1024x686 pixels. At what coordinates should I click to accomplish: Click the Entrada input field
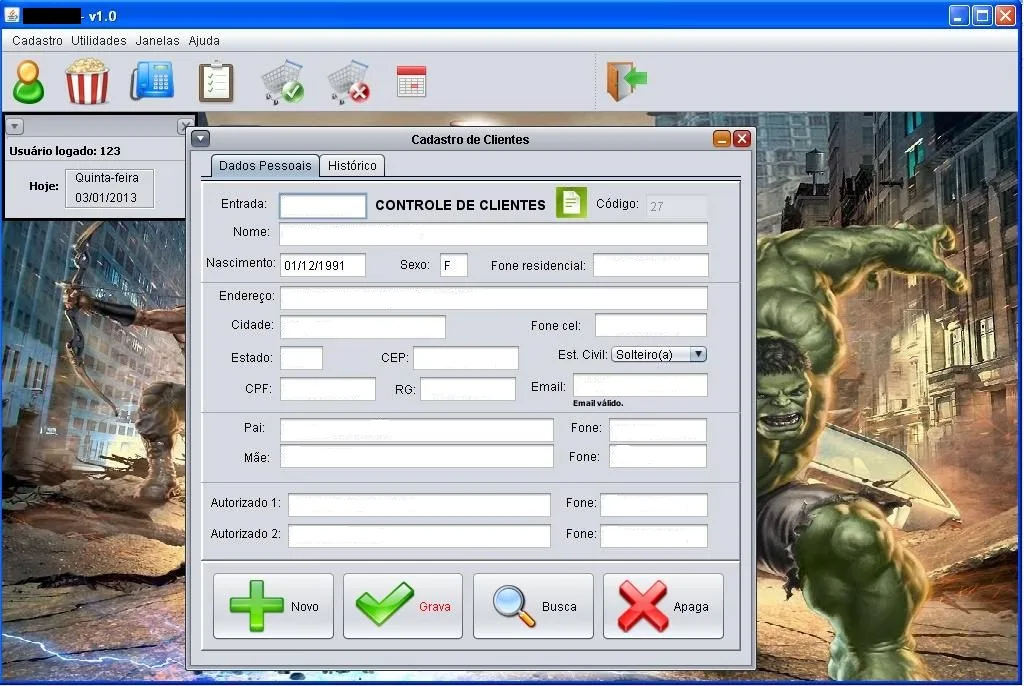click(323, 206)
